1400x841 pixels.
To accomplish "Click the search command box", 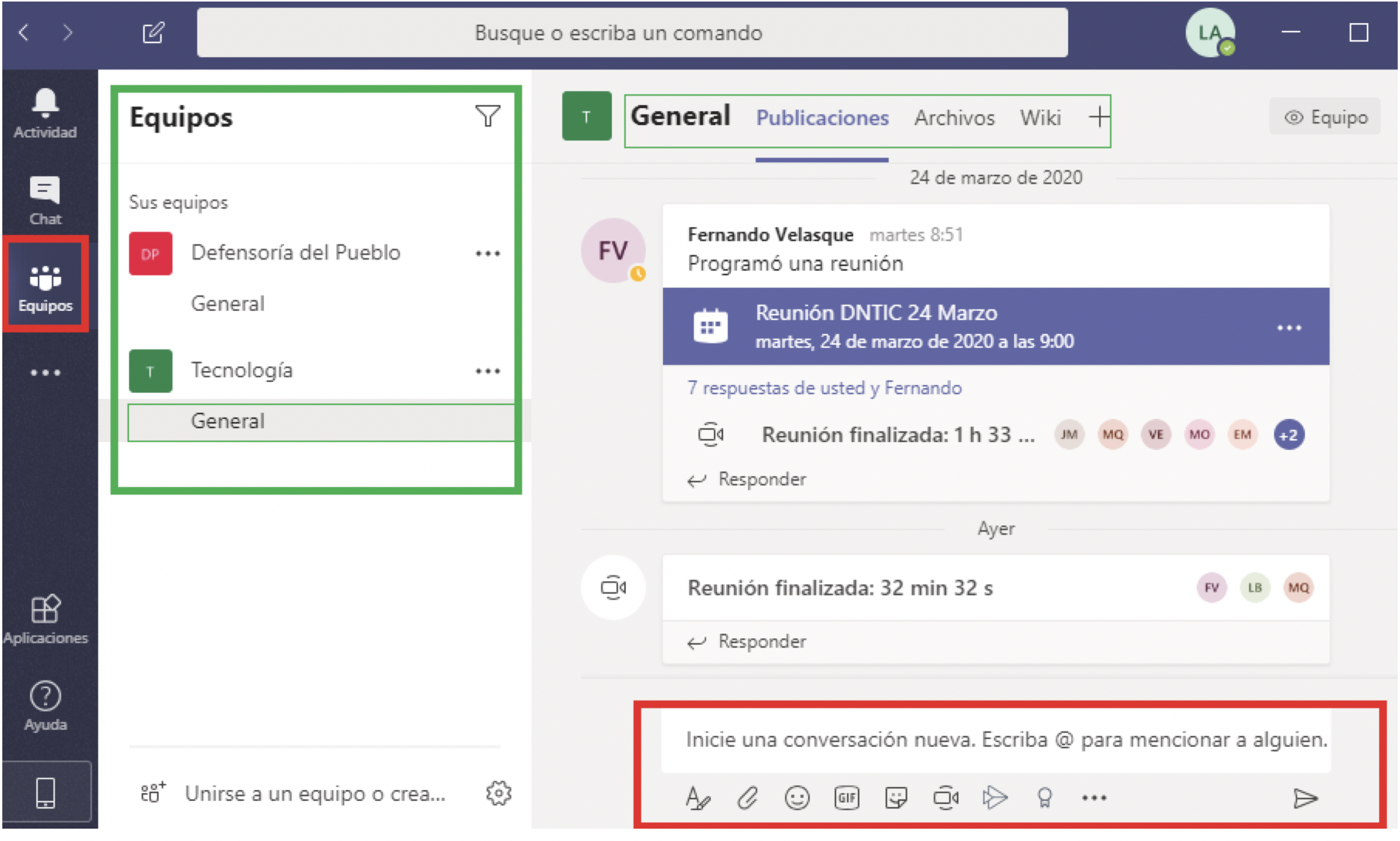I will [632, 32].
